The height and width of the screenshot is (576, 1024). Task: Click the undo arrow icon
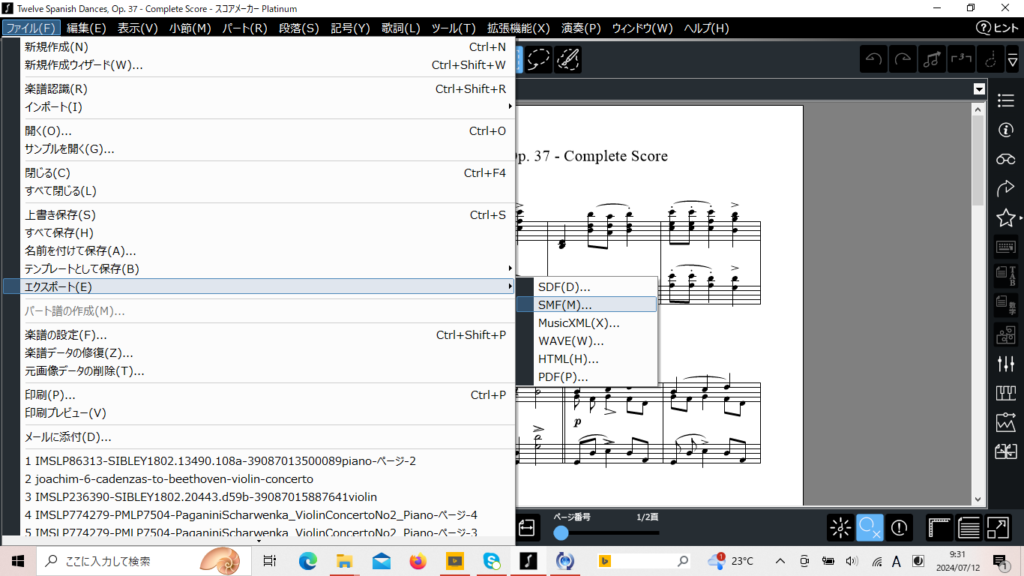(x=875, y=59)
